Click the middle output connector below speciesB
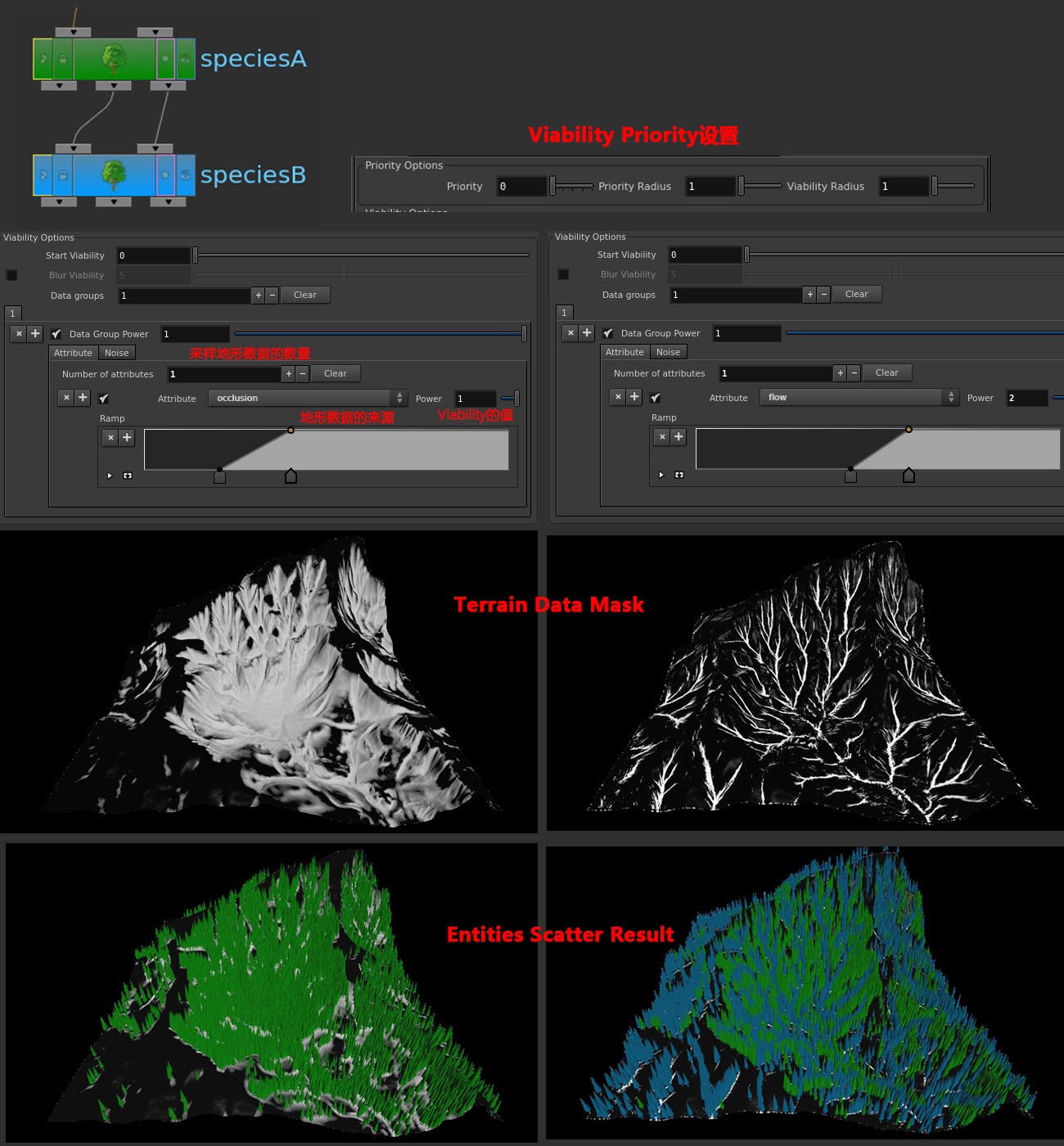1064x1146 pixels. point(114,201)
